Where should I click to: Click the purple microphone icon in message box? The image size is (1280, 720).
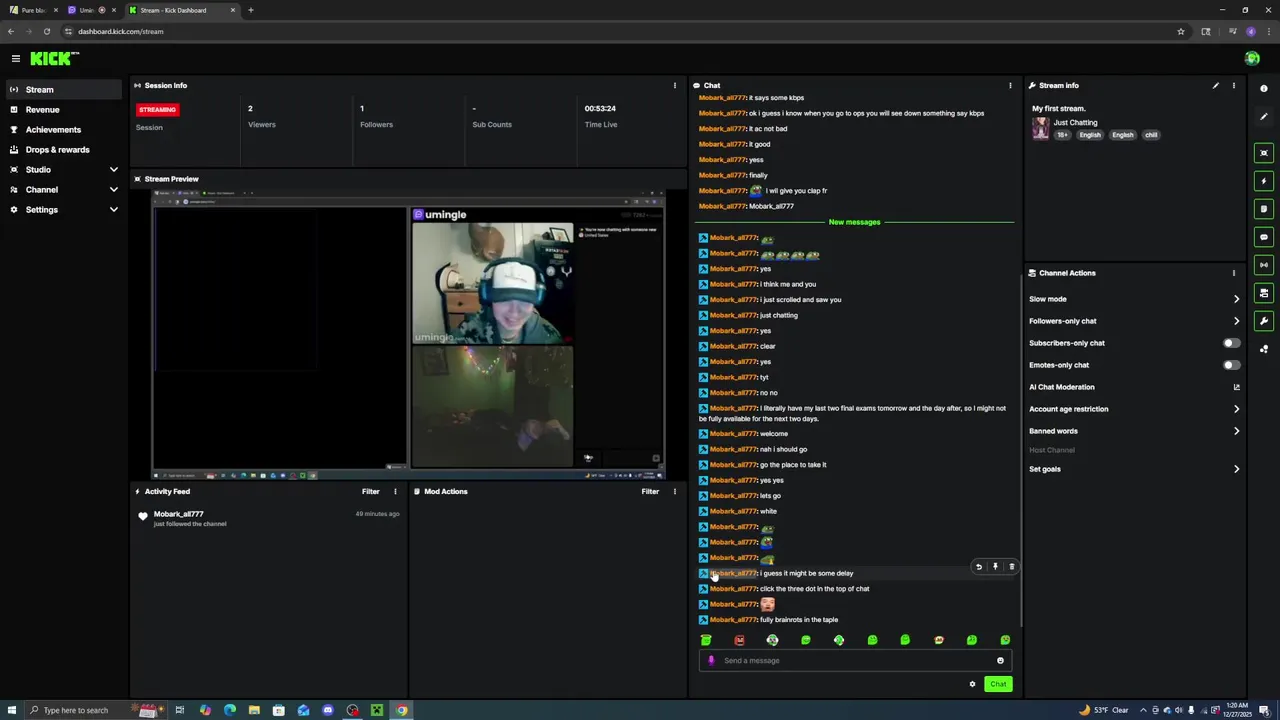pos(711,660)
